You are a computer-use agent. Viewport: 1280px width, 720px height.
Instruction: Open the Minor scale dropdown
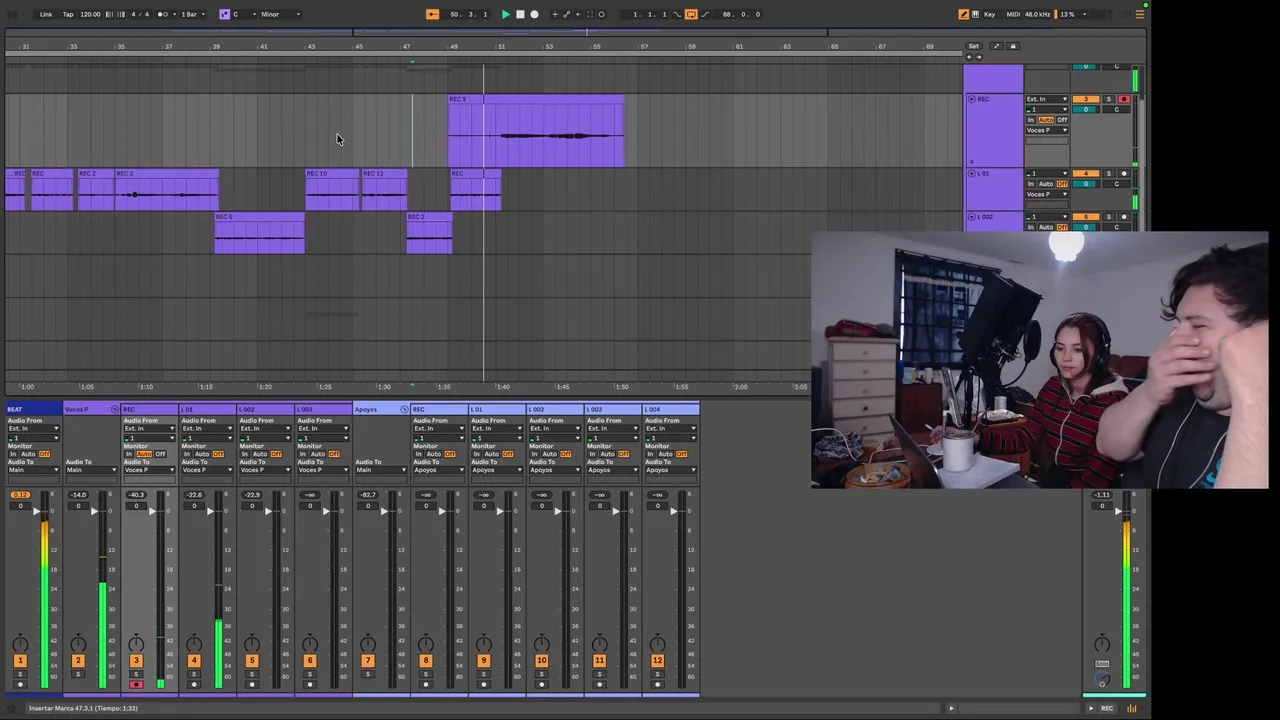pyautogui.click(x=280, y=14)
